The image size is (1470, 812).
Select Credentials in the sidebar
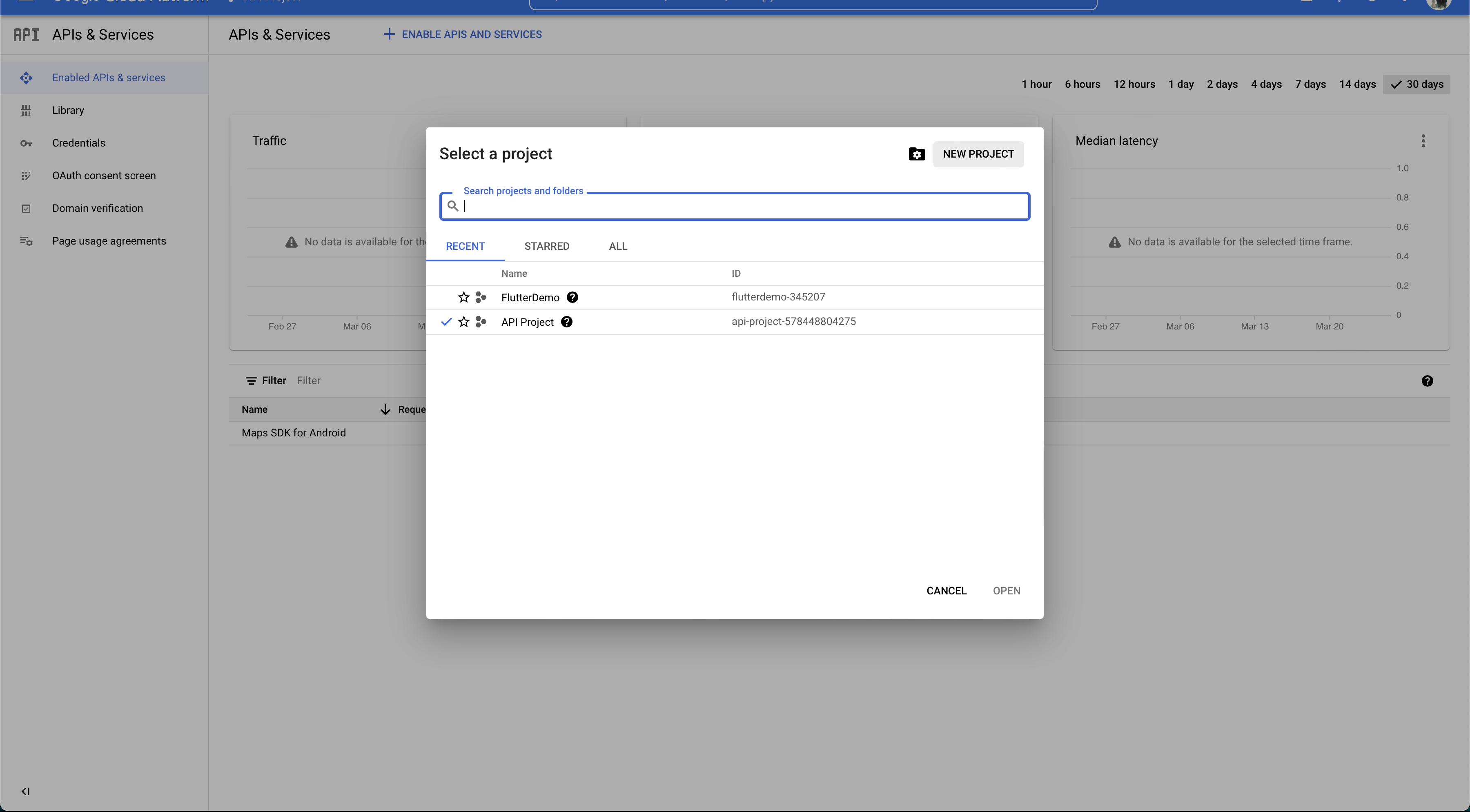pos(79,142)
